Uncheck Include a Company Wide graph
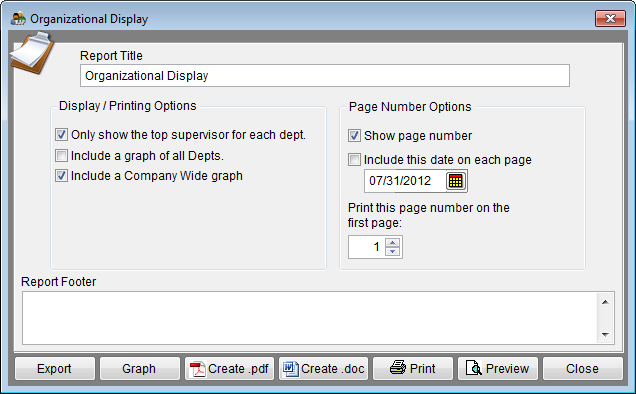This screenshot has width=636, height=394. (61, 176)
